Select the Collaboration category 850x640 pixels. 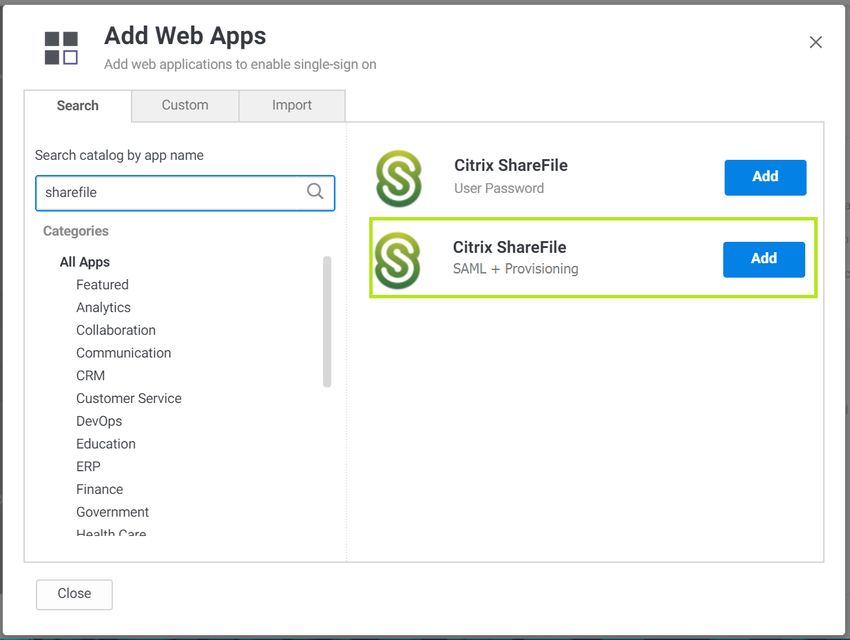(116, 330)
